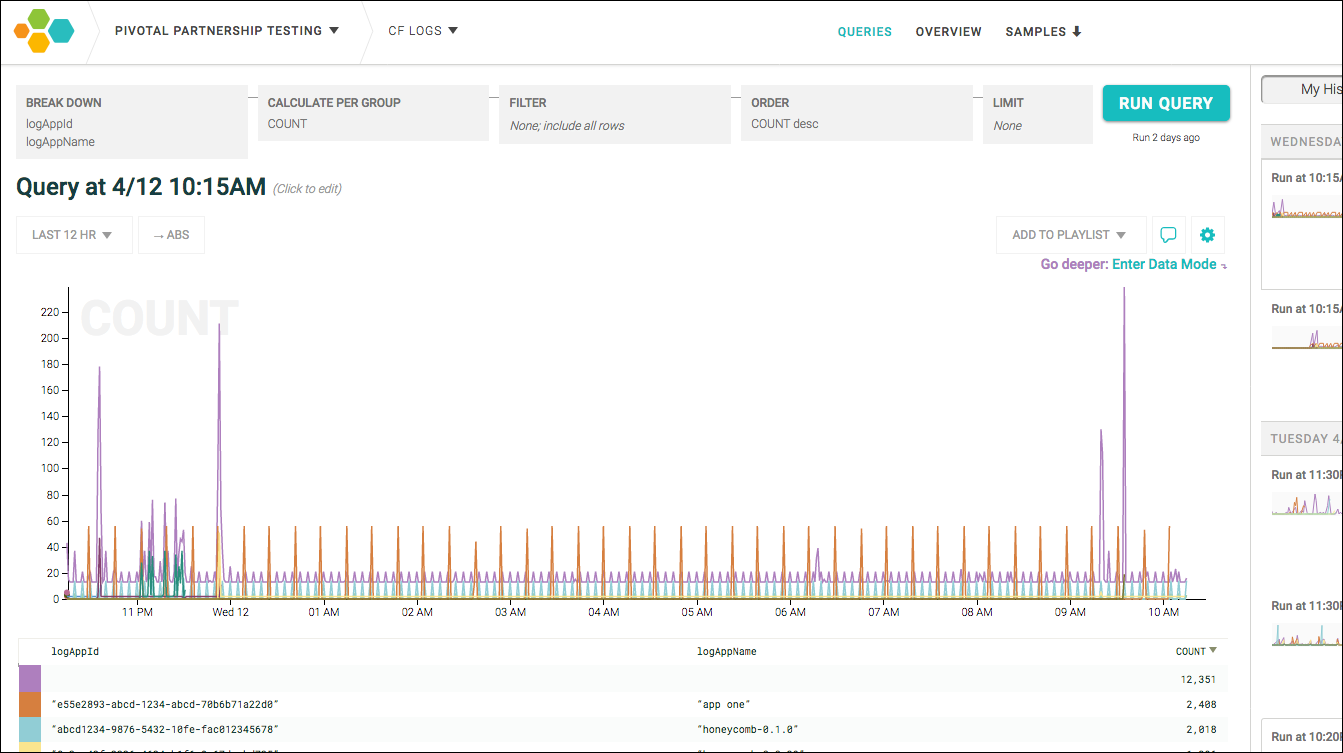Edit the FILTER query field

(x=615, y=113)
